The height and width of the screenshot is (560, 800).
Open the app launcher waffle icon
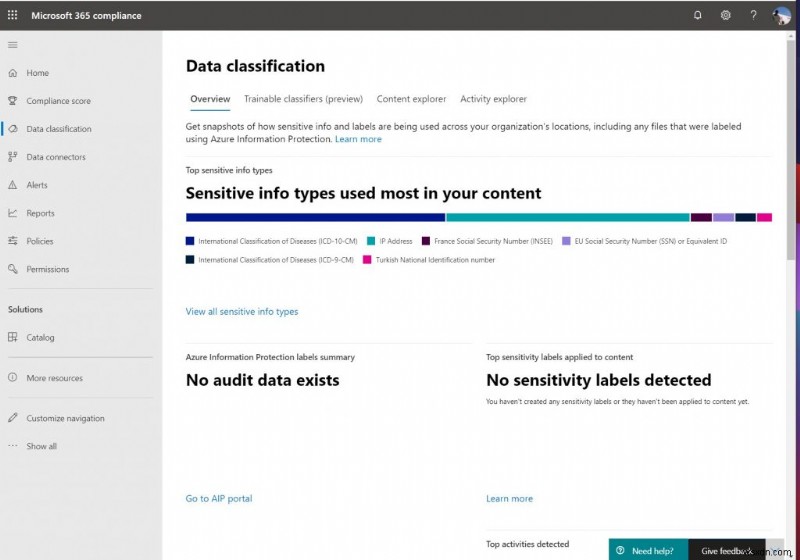coord(13,16)
